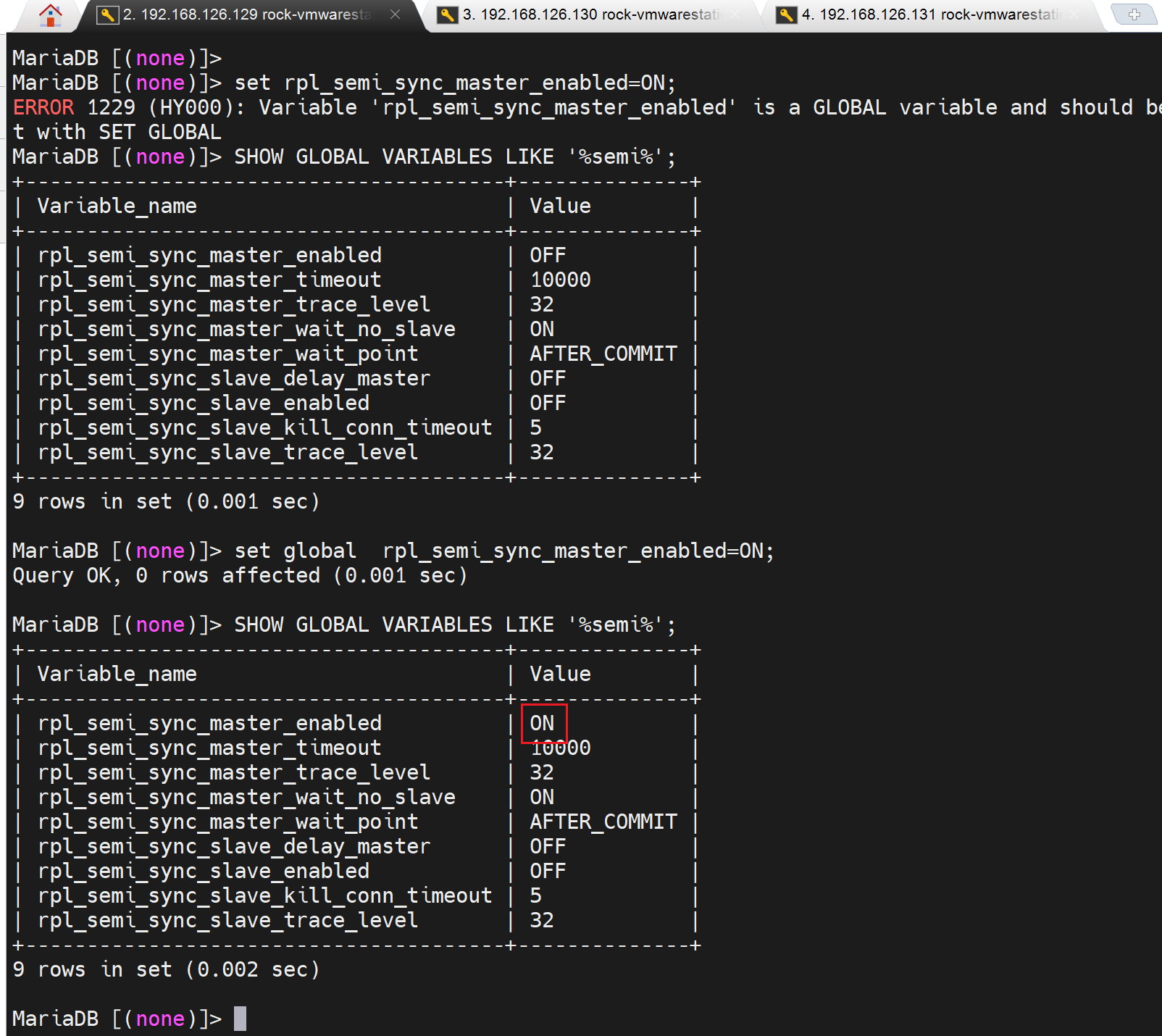Click the 'set global rpl_semi_sync_master_enabled=ON' command
This screenshot has width=1162, height=1036.
pyautogui.click(x=503, y=551)
